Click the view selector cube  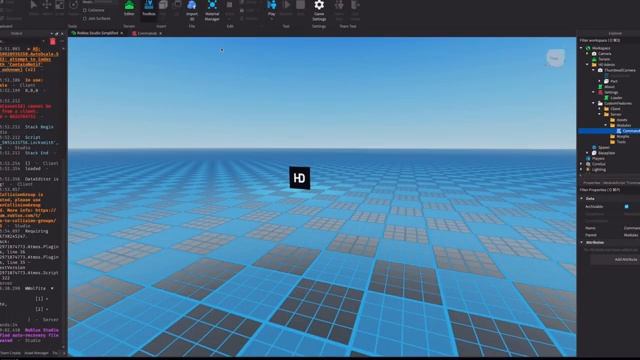(x=555, y=58)
